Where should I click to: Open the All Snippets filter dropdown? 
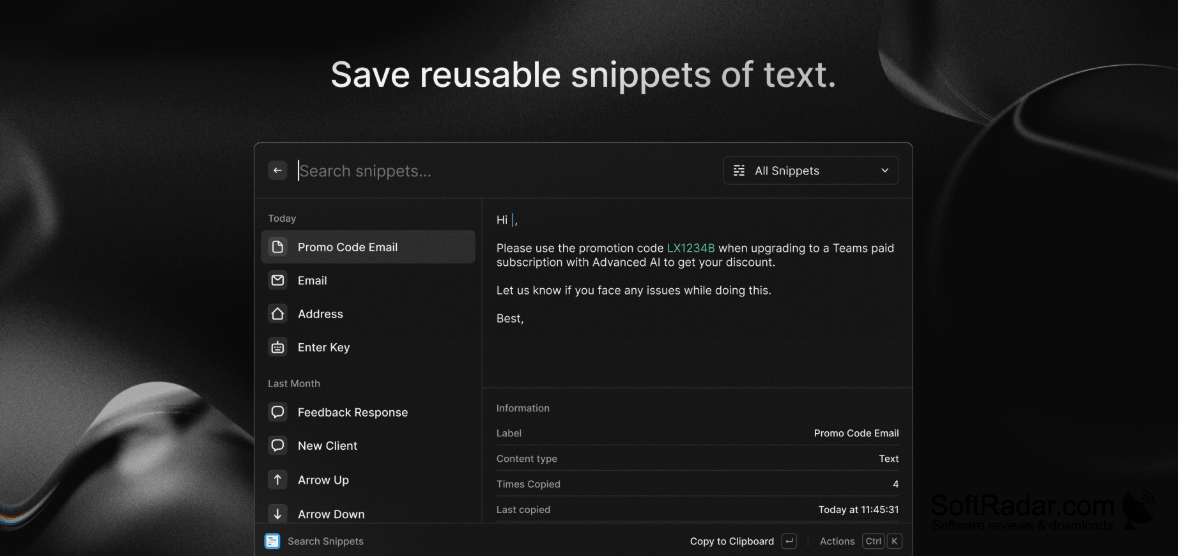pos(811,171)
